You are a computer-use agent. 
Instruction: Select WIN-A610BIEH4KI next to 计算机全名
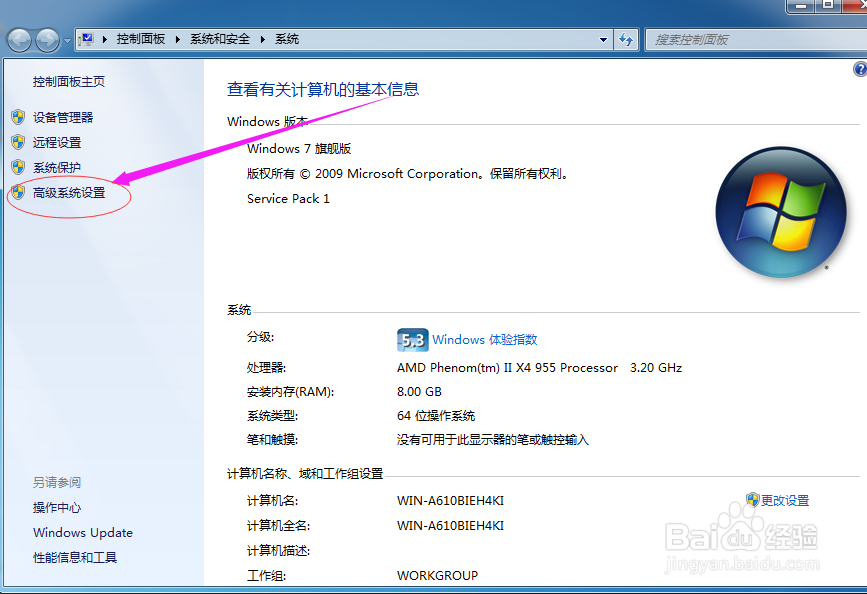(450, 526)
